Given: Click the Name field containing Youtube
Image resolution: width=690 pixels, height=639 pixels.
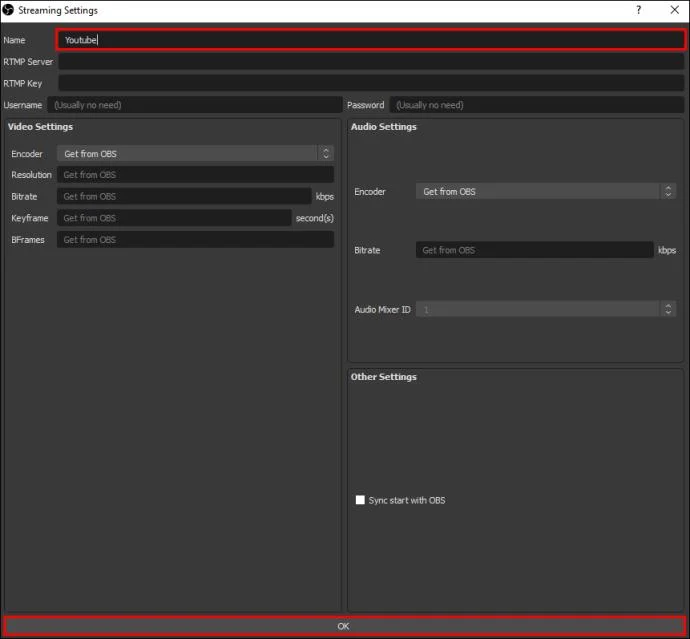Looking at the screenshot, I should (x=371, y=40).
